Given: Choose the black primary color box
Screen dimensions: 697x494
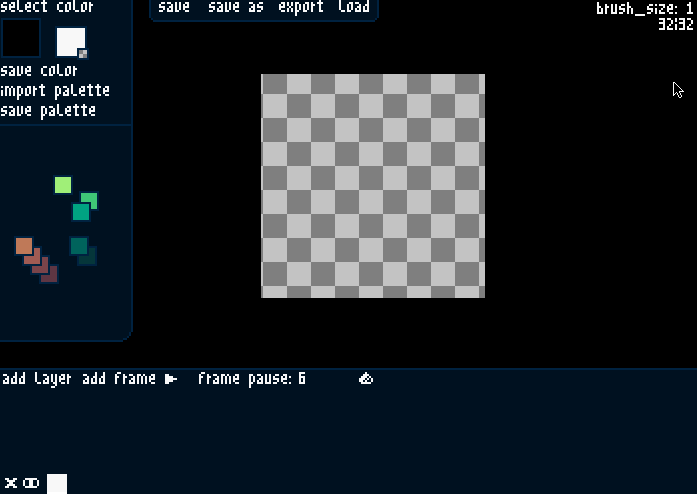Looking at the screenshot, I should pos(21,38).
